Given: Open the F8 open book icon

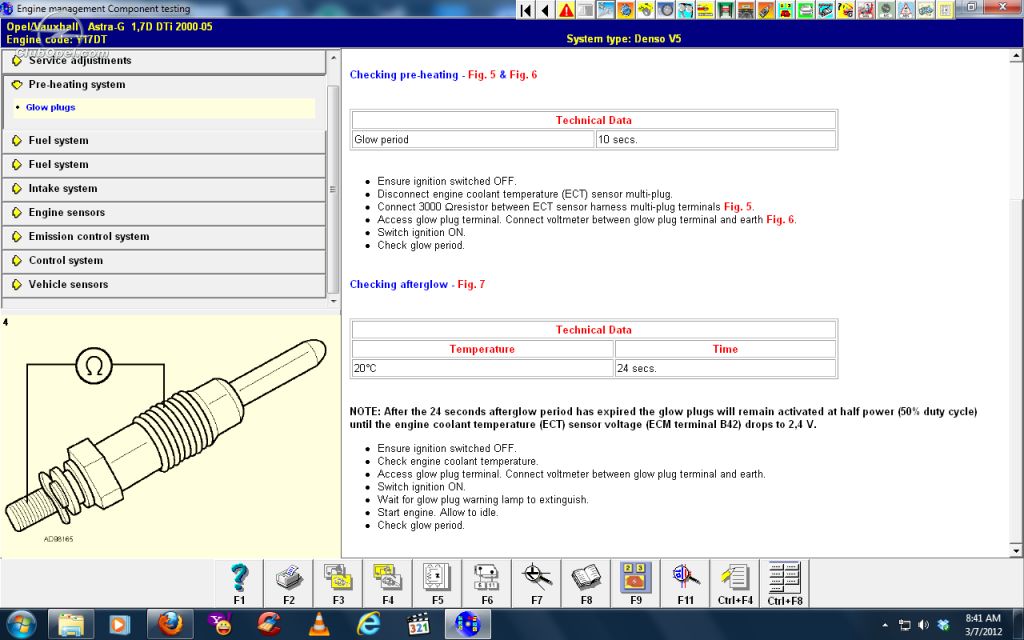Looking at the screenshot, I should [x=586, y=583].
